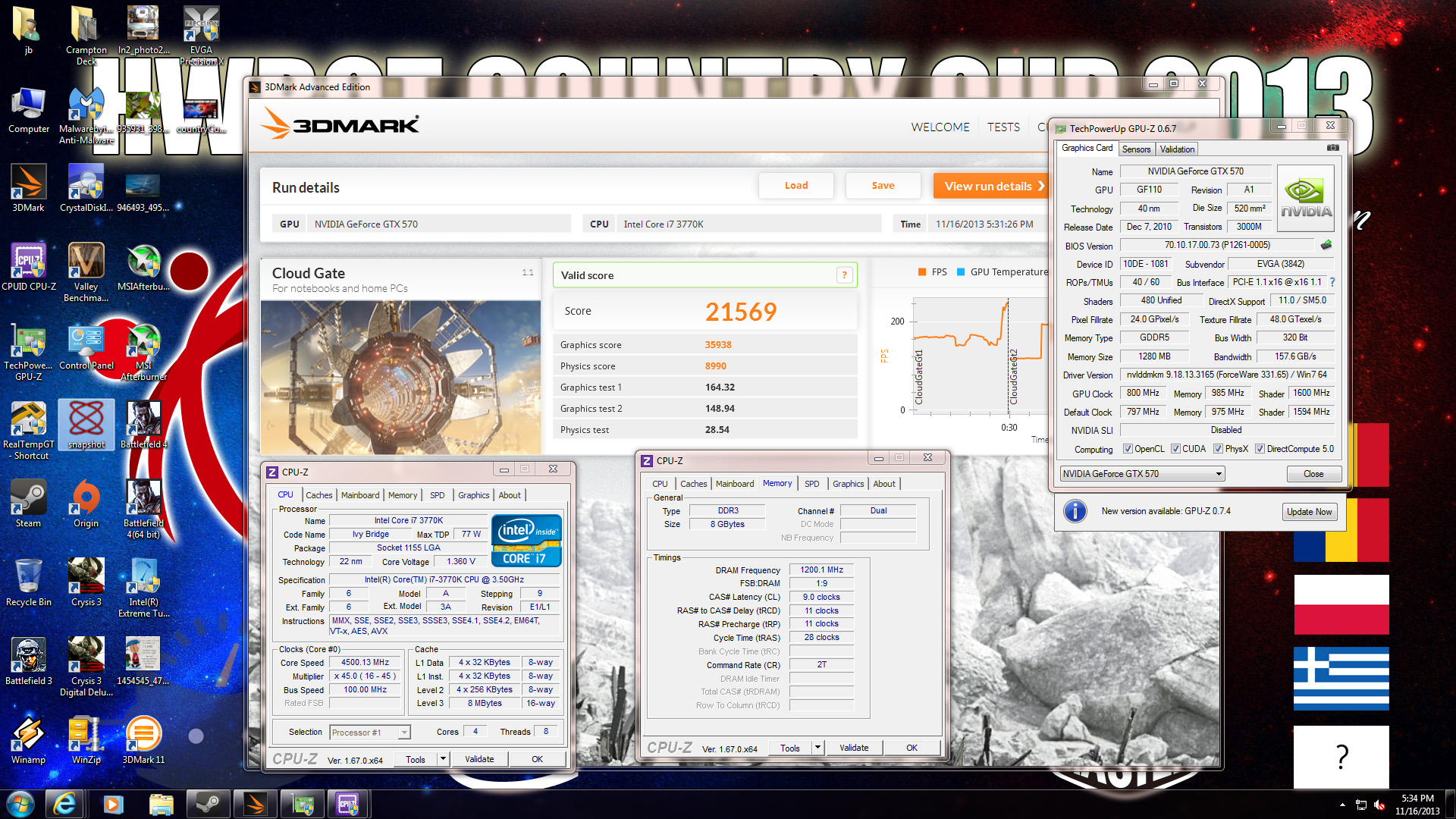Open the Steam desktop icon
The width and height of the screenshot is (1456, 819).
coord(29,504)
